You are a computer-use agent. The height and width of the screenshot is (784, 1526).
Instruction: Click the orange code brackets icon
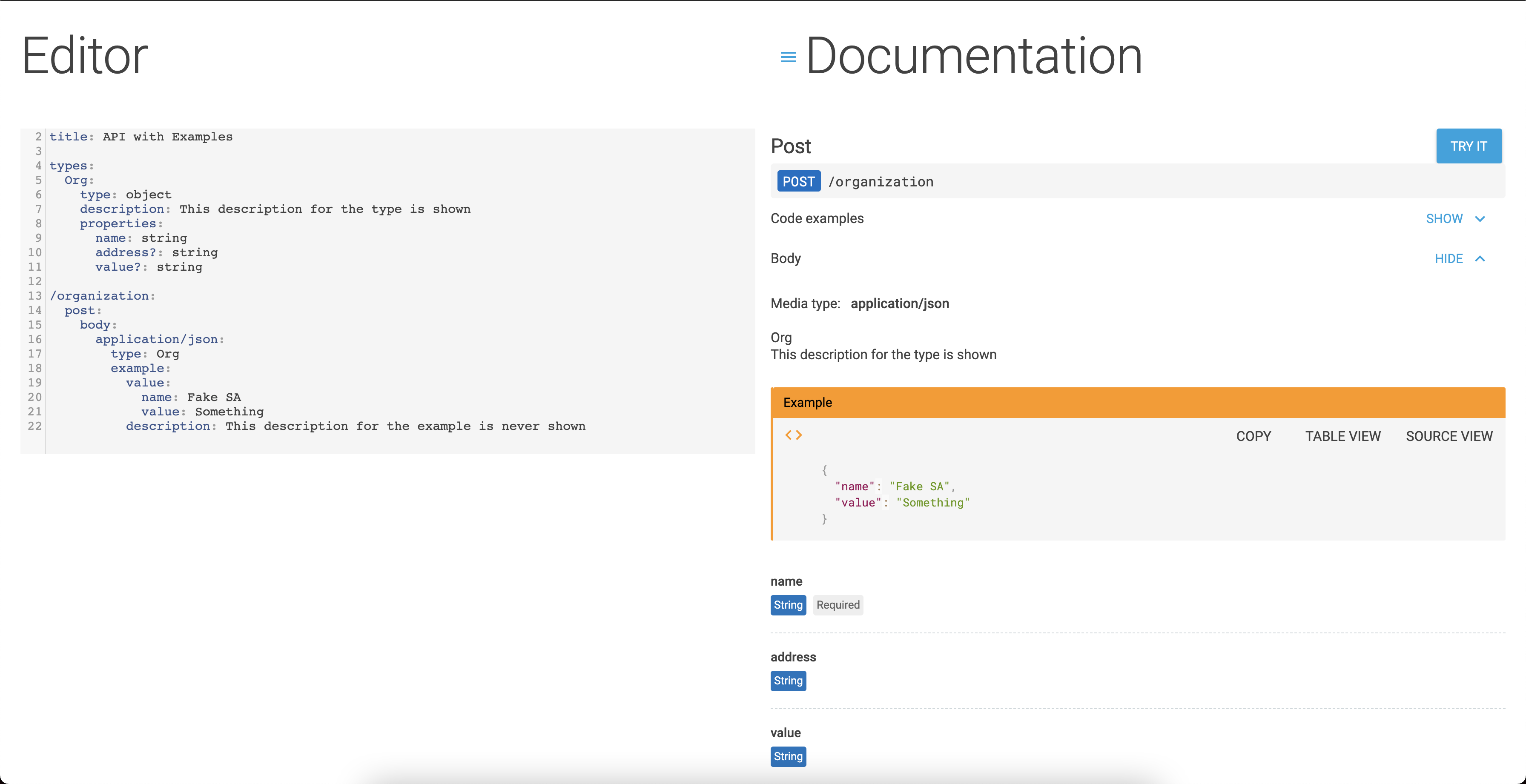point(793,435)
